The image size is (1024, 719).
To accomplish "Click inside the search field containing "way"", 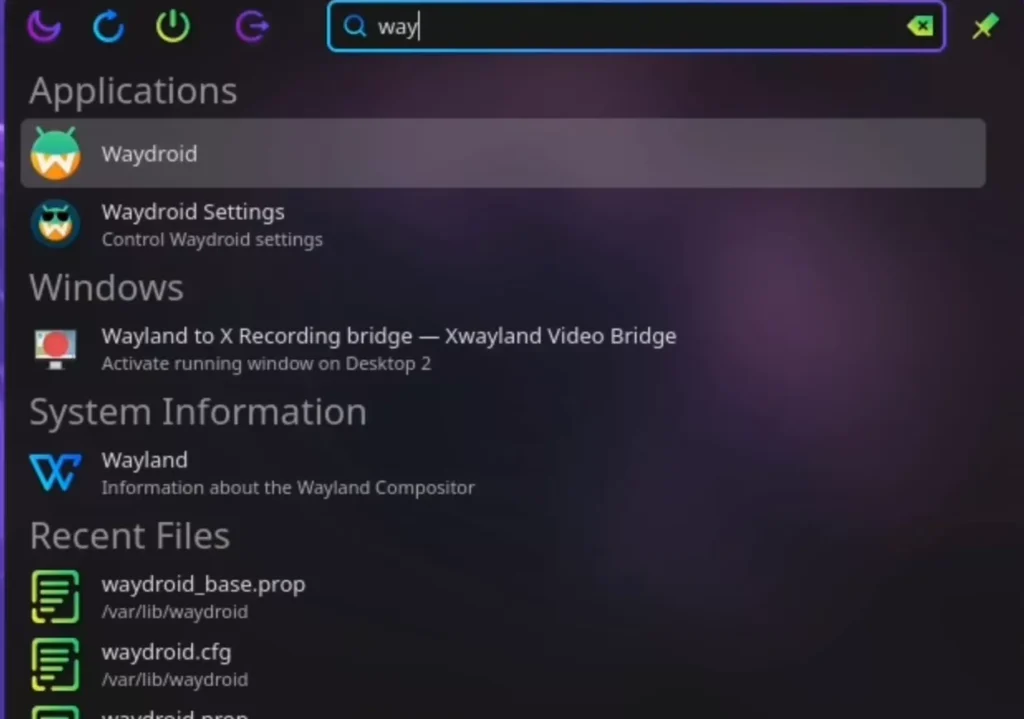I will [x=640, y=27].
